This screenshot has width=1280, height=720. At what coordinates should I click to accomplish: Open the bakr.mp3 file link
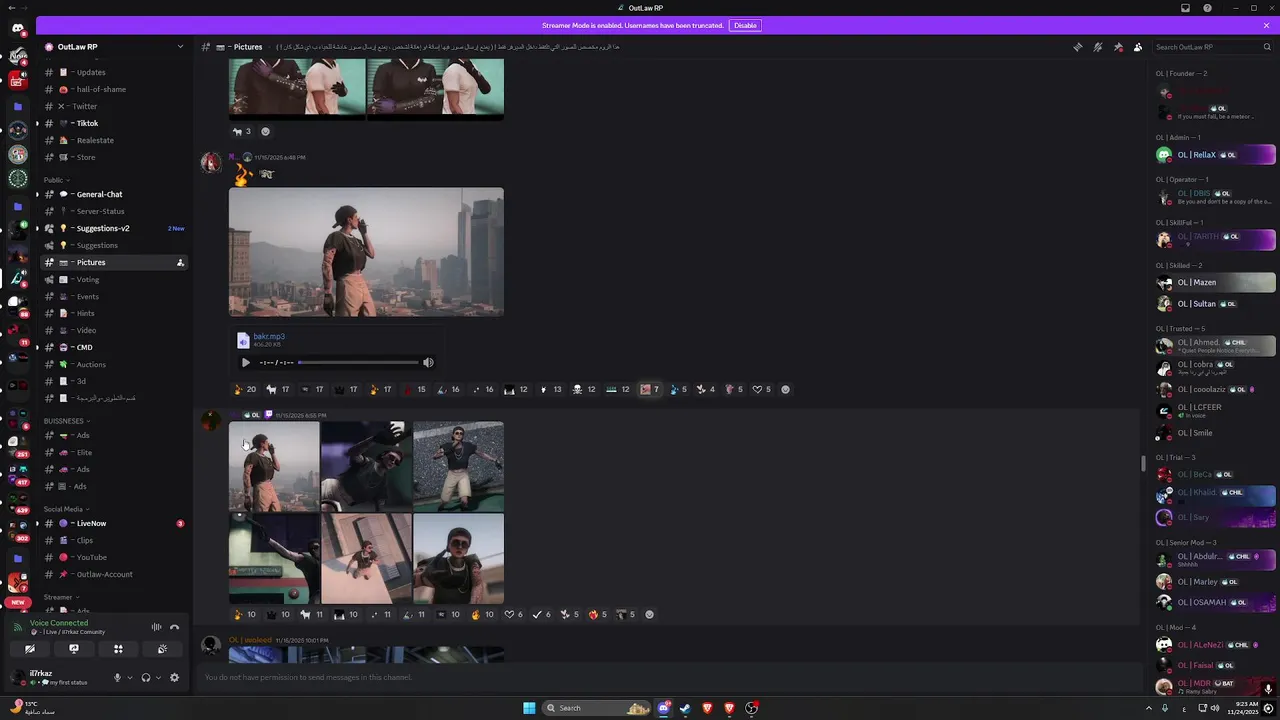[x=269, y=337]
